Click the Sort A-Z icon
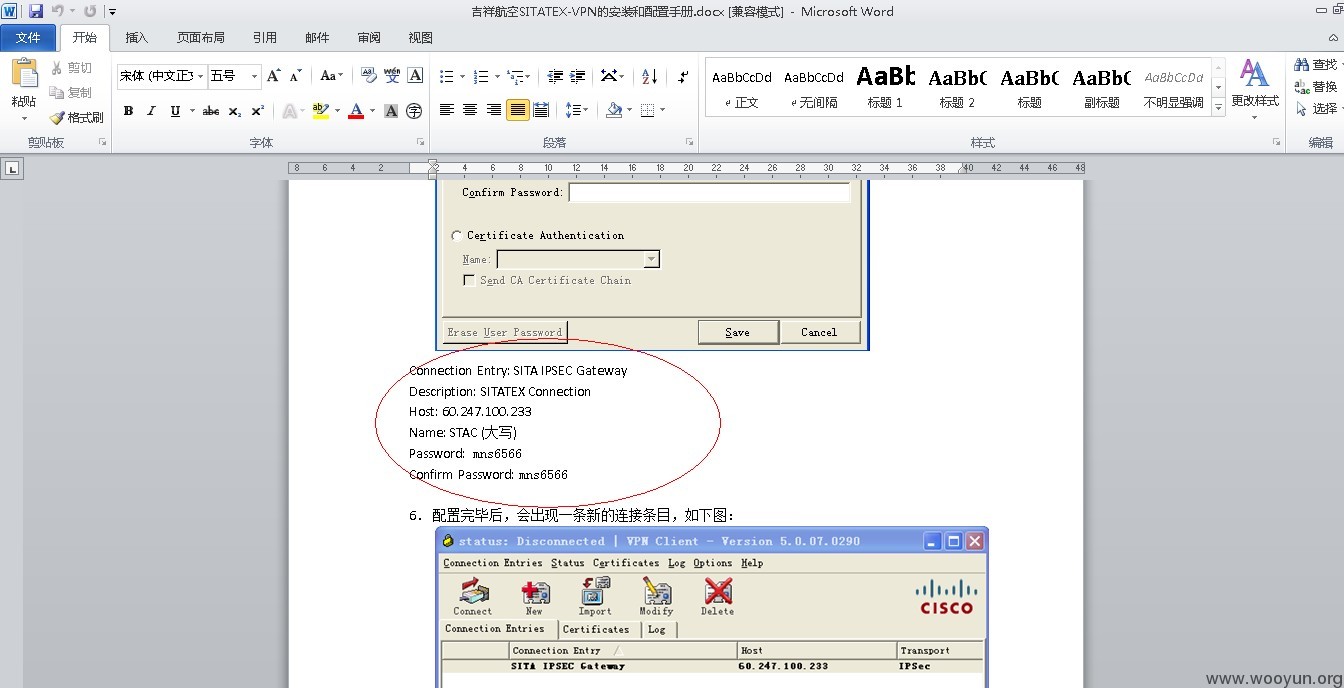1344x688 pixels. click(x=649, y=76)
